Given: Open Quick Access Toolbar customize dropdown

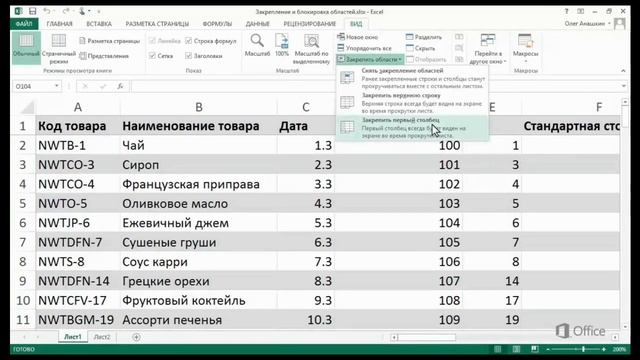Looking at the screenshot, I should pos(99,11).
